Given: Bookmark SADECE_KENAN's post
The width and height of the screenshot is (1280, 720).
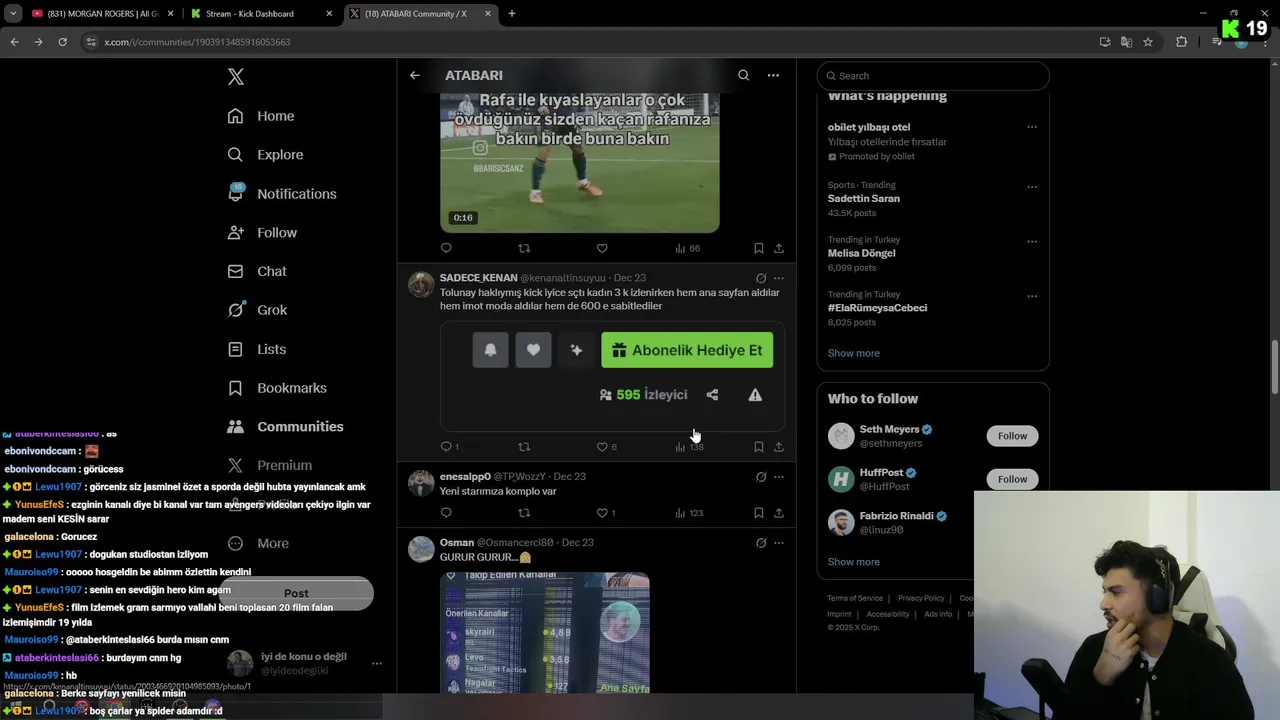Looking at the screenshot, I should click(759, 447).
